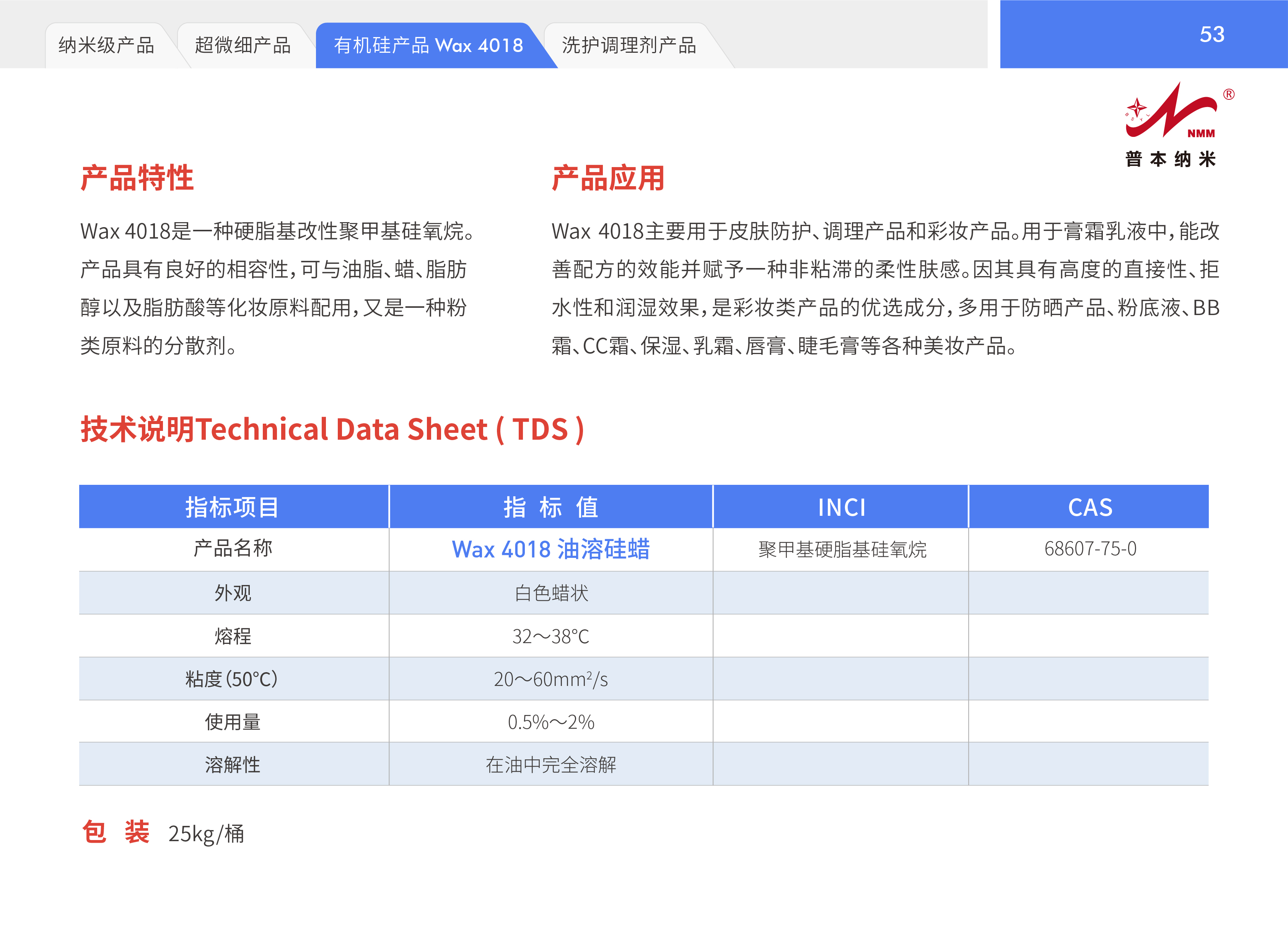Image resolution: width=1288 pixels, height=949 pixels.
Task: Click the CAS column header
Action: coord(1090,507)
